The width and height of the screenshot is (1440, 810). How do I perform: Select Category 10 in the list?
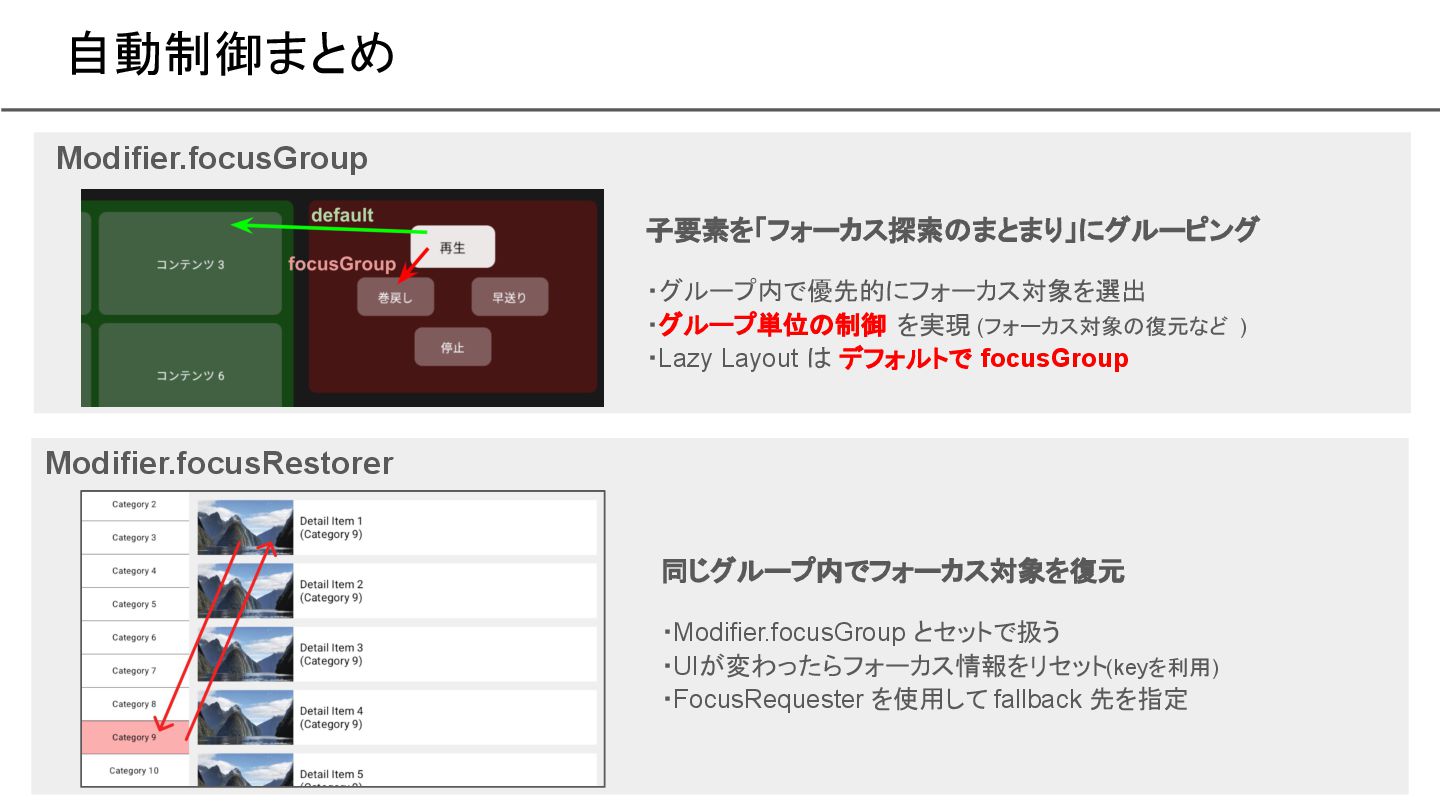pos(134,771)
